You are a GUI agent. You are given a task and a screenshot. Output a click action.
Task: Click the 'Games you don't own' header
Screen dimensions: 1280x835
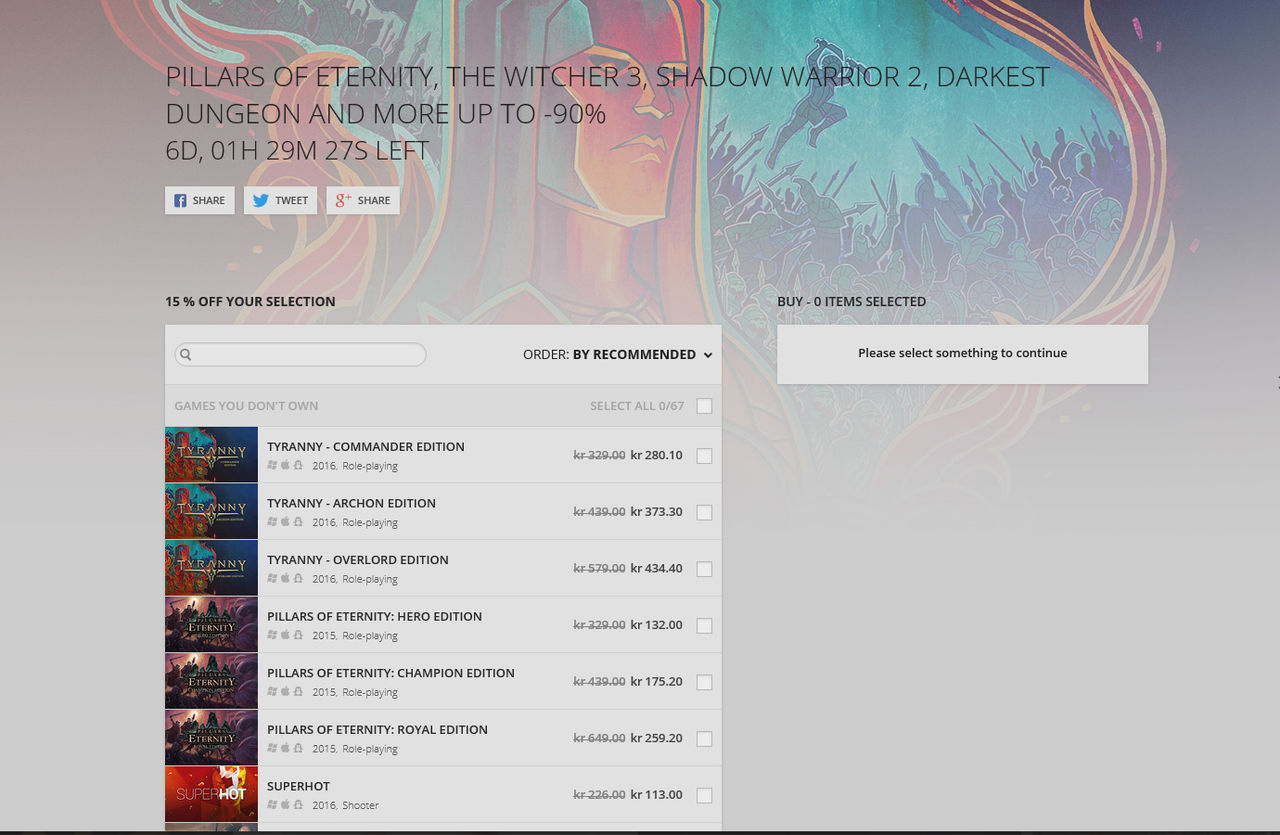coord(246,406)
